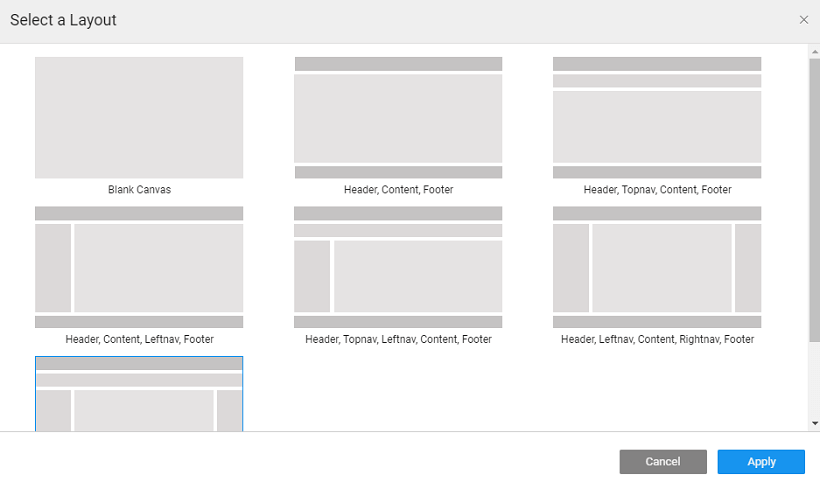This screenshot has height=489, width=820.
Task: Select the Blank Canvas layout thumbnail
Action: click(x=139, y=117)
